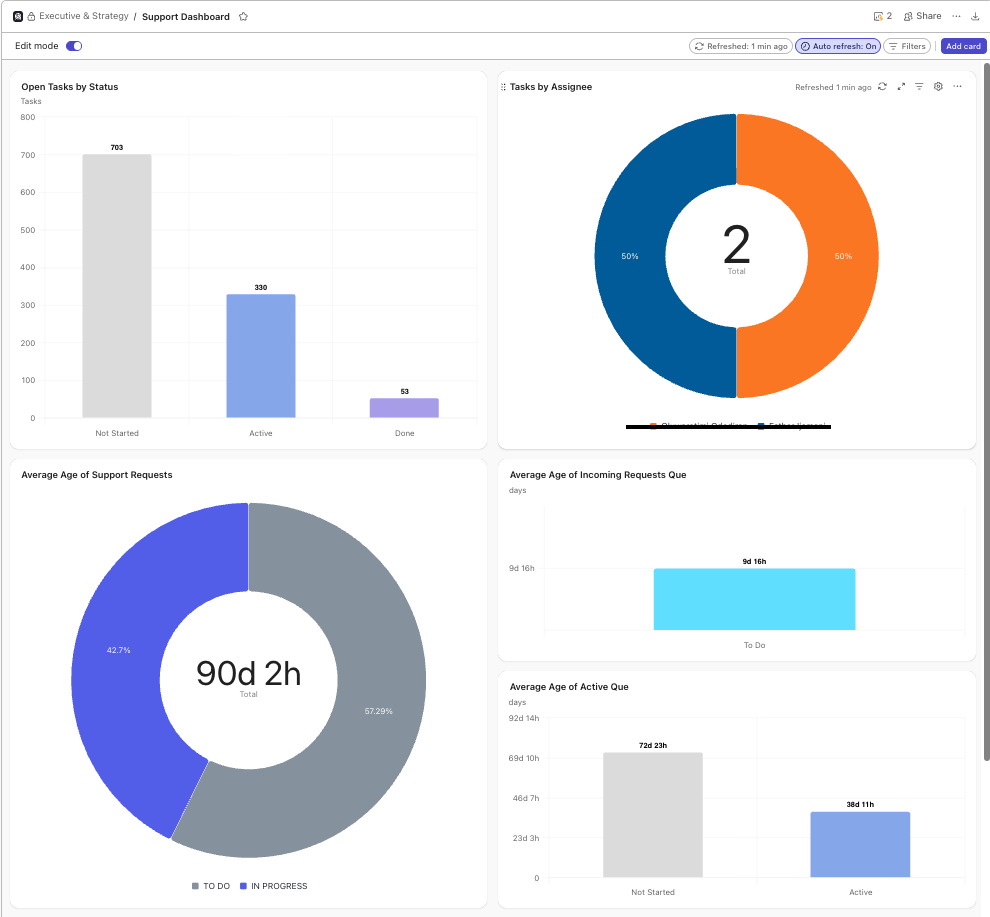
Task: Open the Filters dropdown
Action: click(906, 46)
